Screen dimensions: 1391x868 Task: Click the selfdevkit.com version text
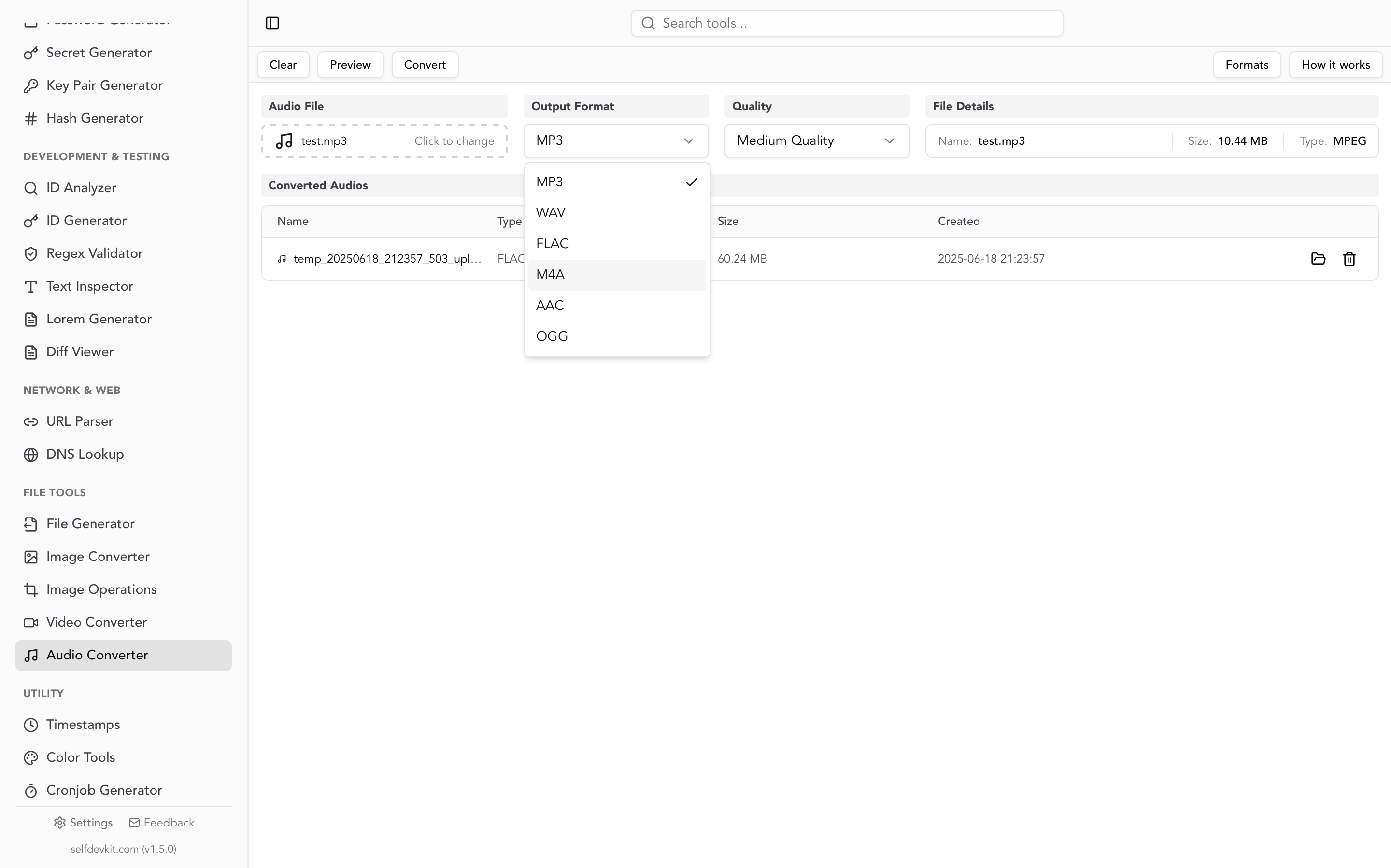pyautogui.click(x=124, y=849)
